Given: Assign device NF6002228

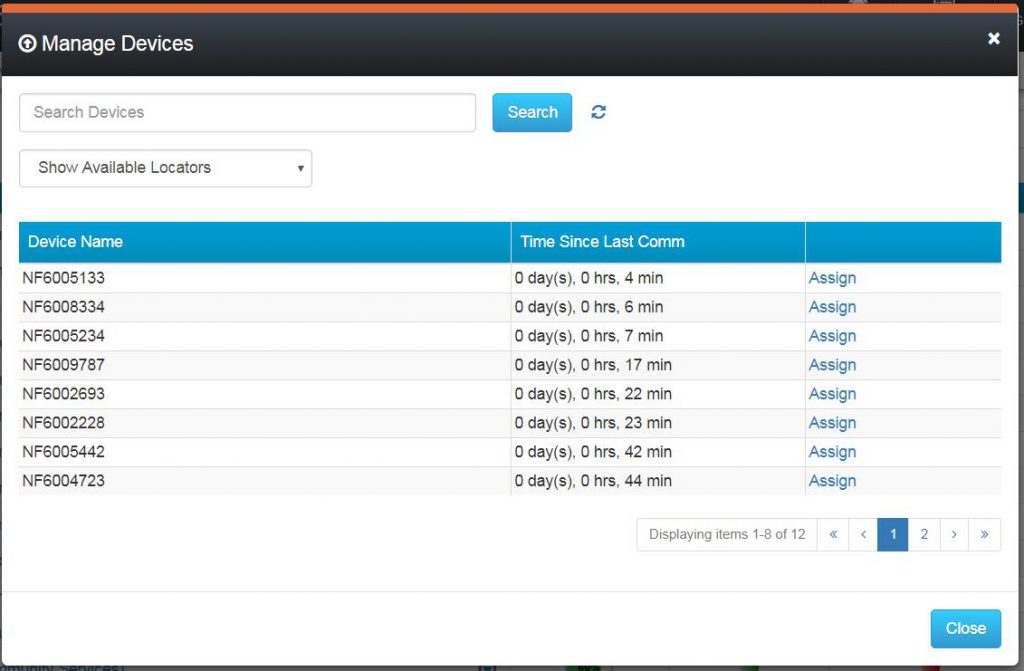Looking at the screenshot, I should point(832,423).
